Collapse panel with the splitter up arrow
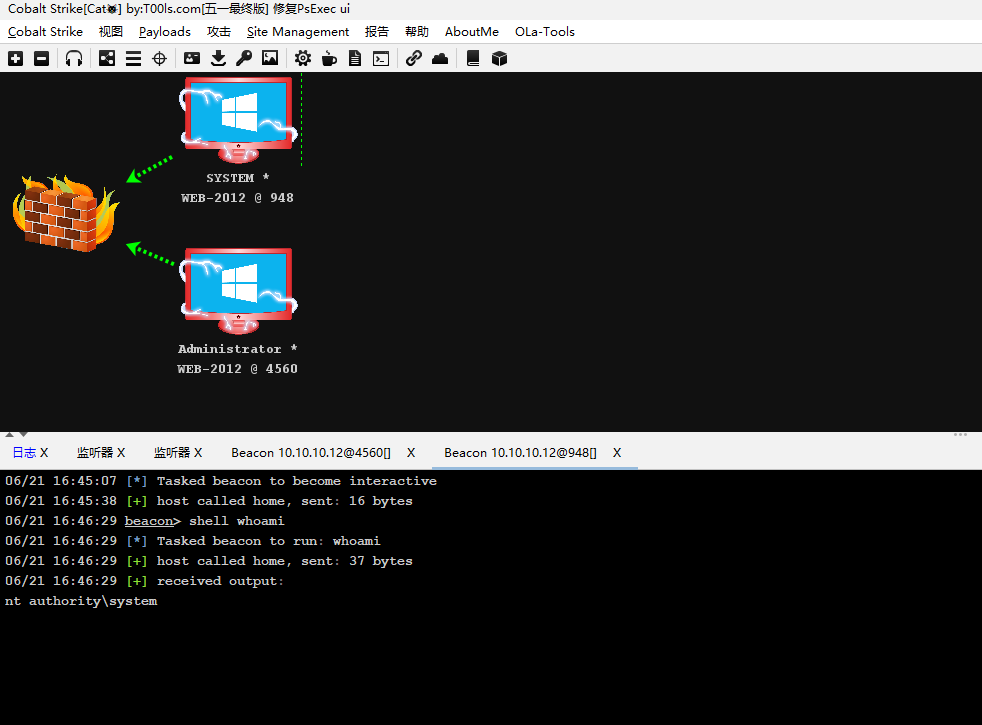Screen dimensions: 982x725 click(x=9, y=434)
